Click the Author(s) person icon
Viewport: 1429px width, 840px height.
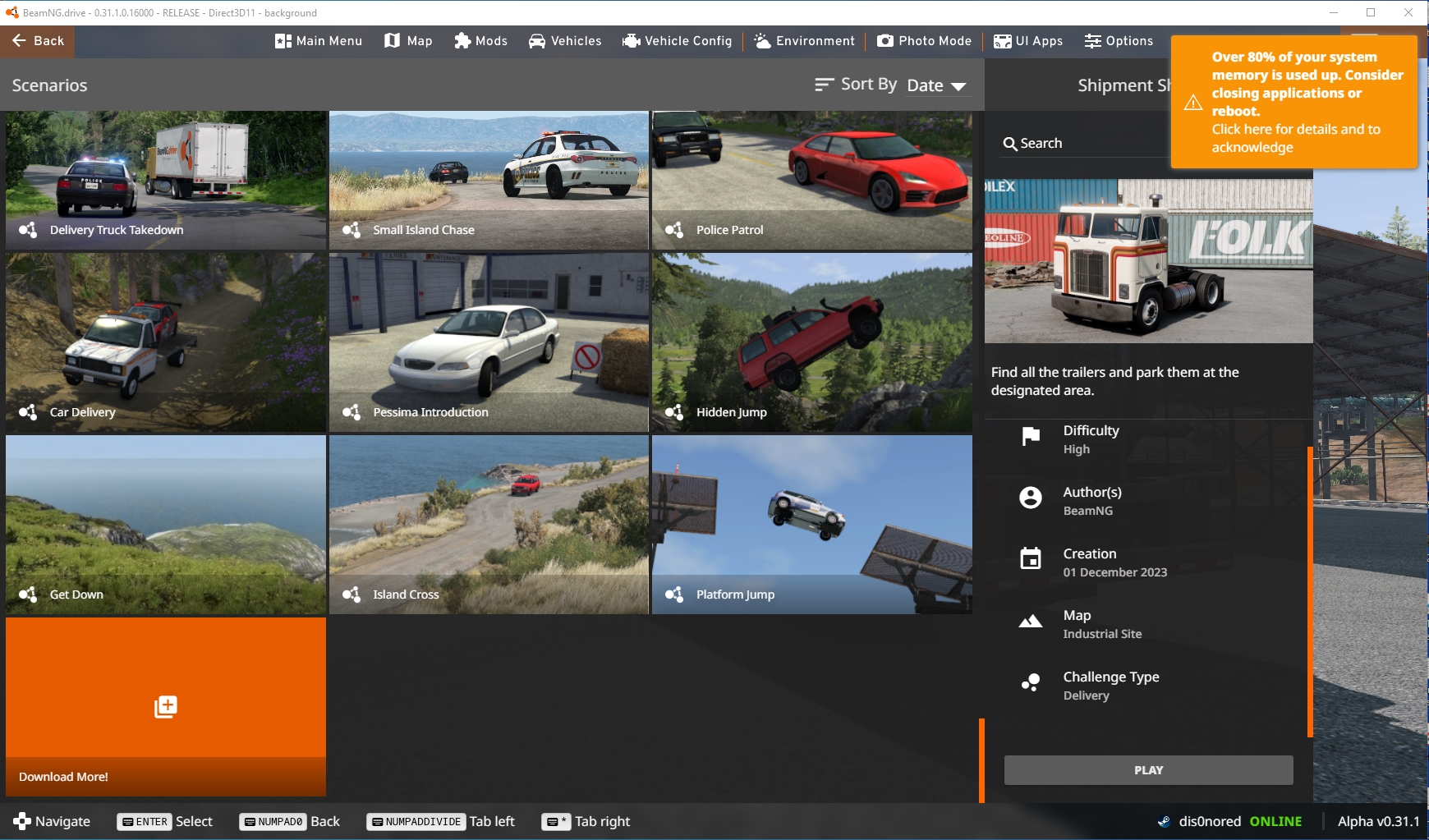(1031, 498)
